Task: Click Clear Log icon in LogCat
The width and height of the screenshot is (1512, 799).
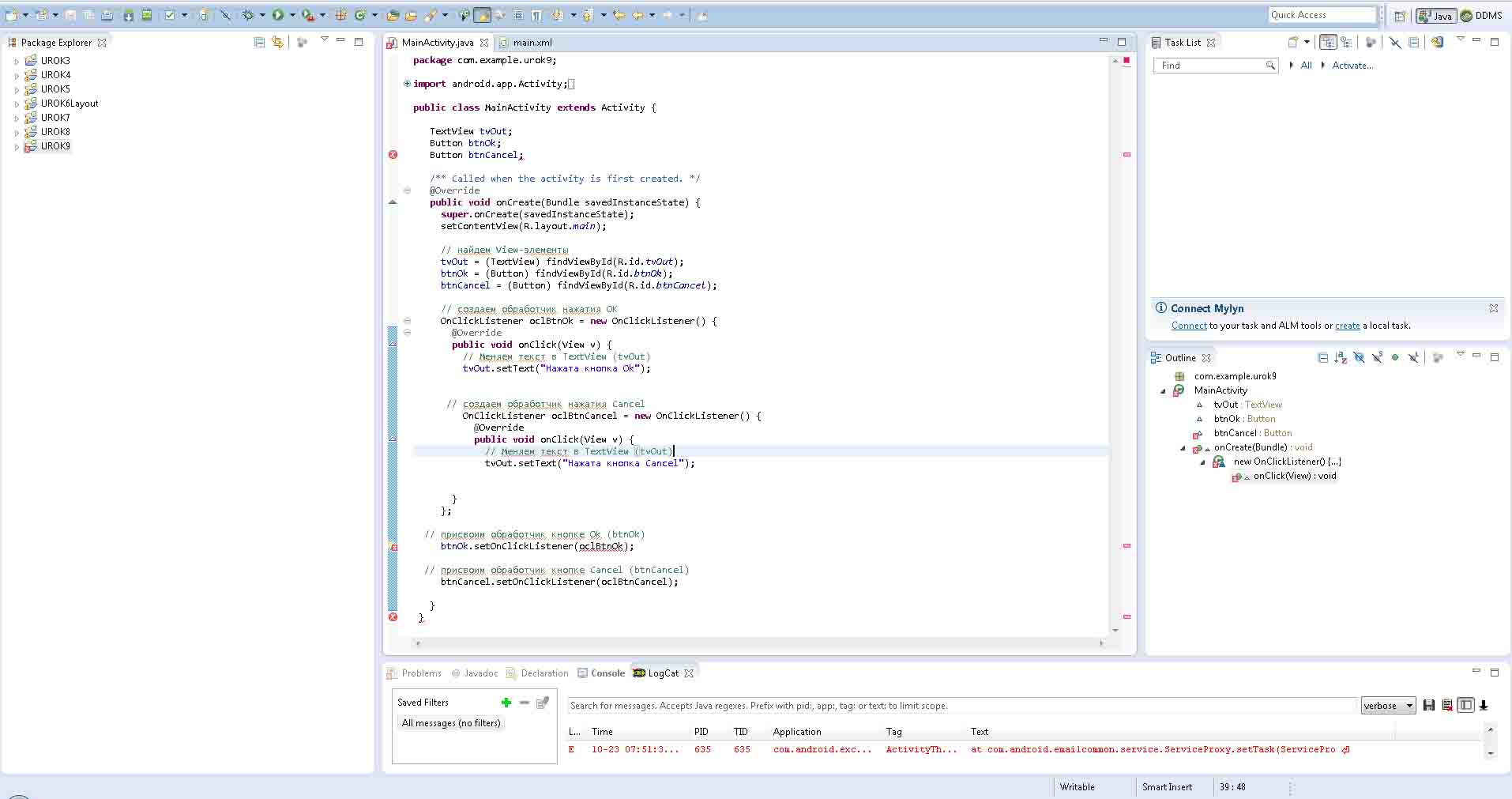Action: click(1447, 706)
